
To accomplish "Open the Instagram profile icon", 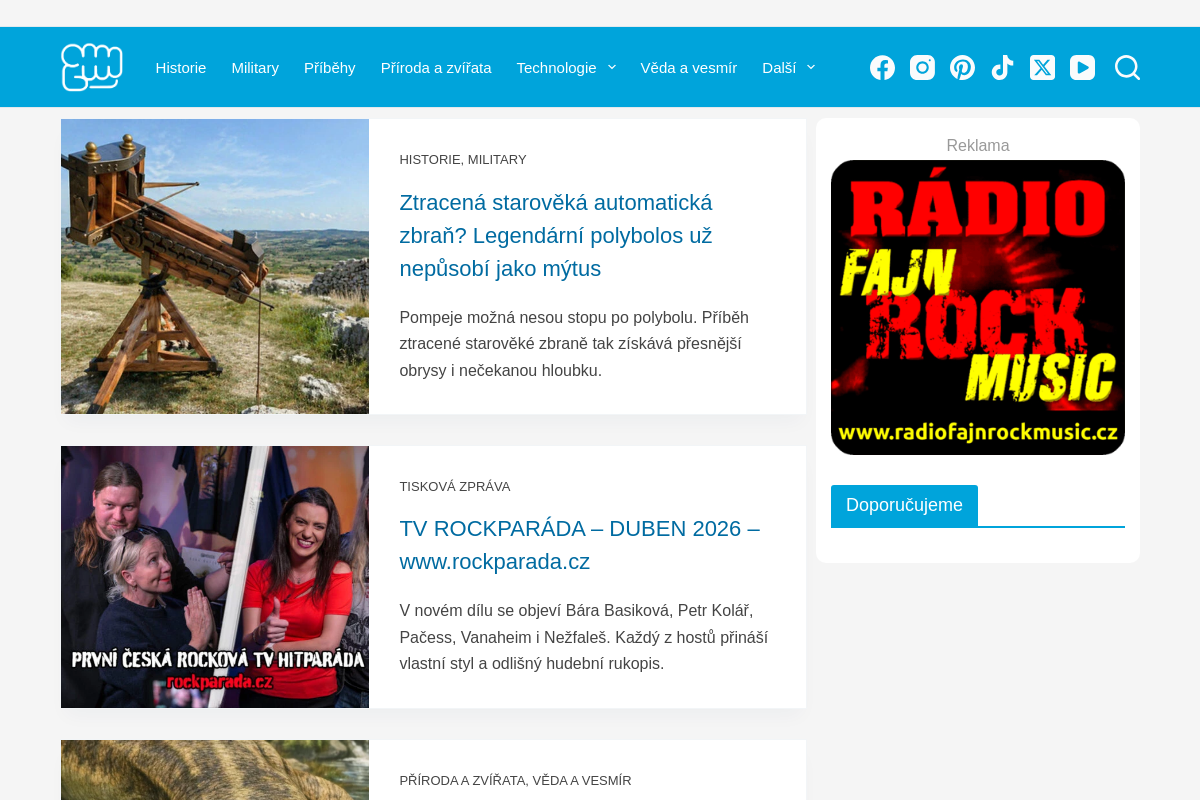I will point(922,67).
